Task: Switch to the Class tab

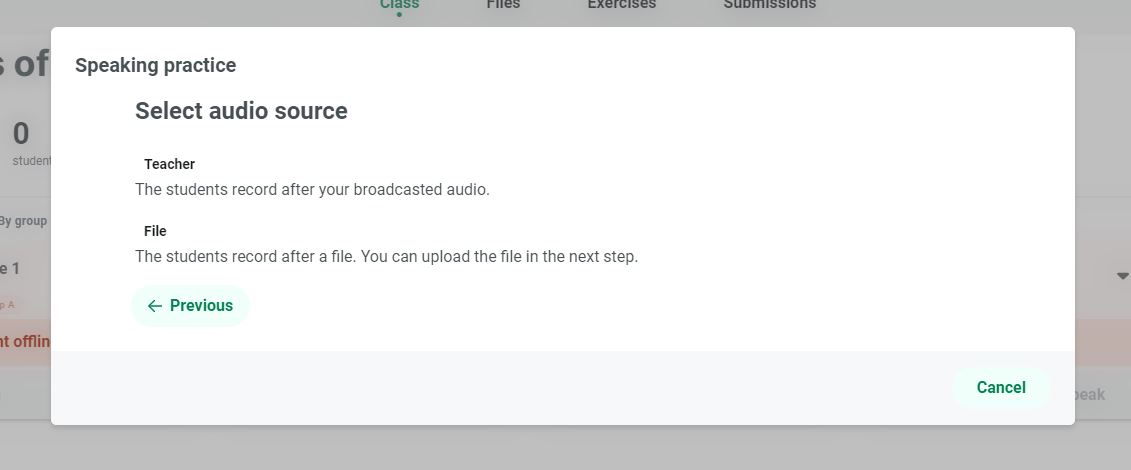Action: point(399,6)
